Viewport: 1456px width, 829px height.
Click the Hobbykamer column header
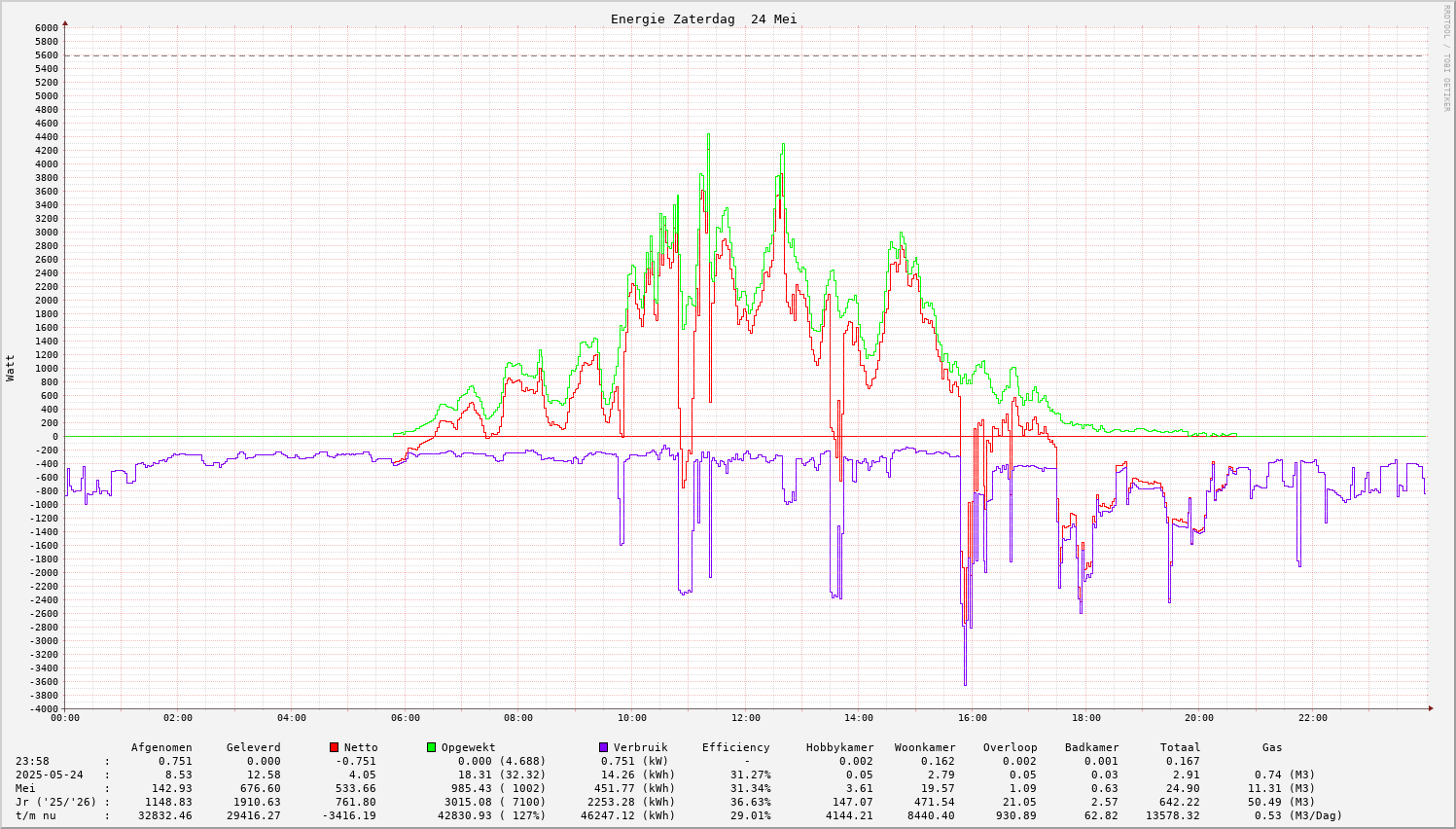[839, 747]
